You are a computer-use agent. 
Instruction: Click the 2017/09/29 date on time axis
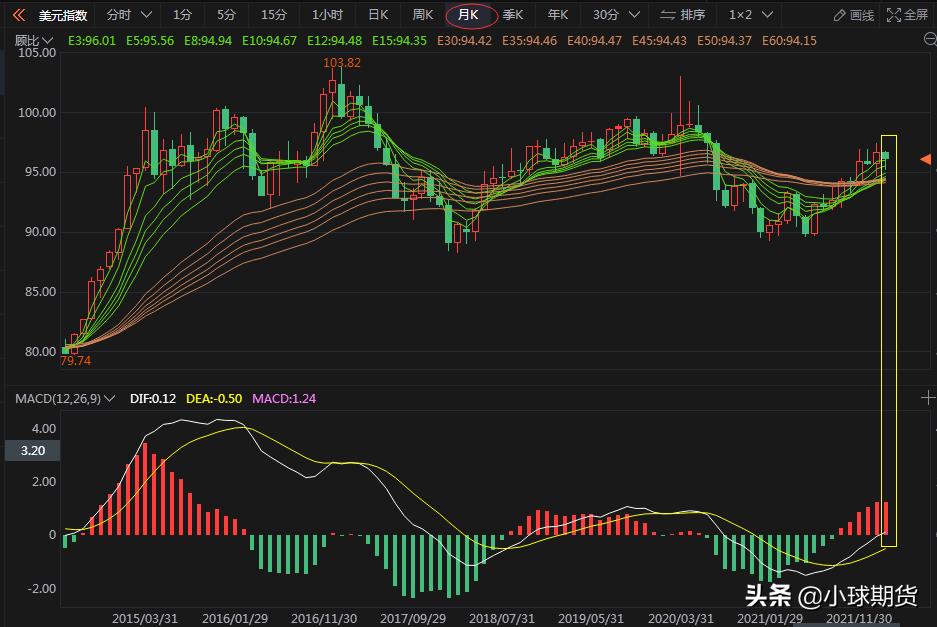tap(413, 619)
